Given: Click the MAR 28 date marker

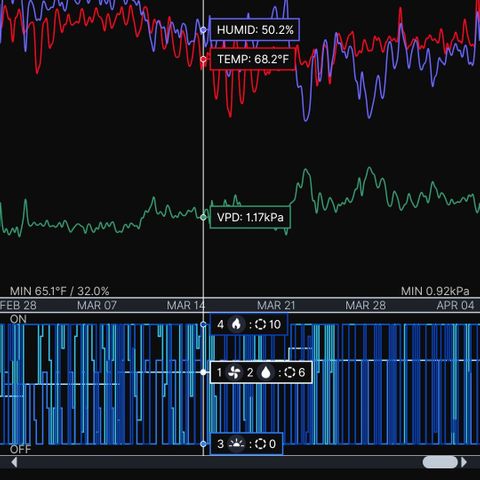Looking at the screenshot, I should coord(365,305).
